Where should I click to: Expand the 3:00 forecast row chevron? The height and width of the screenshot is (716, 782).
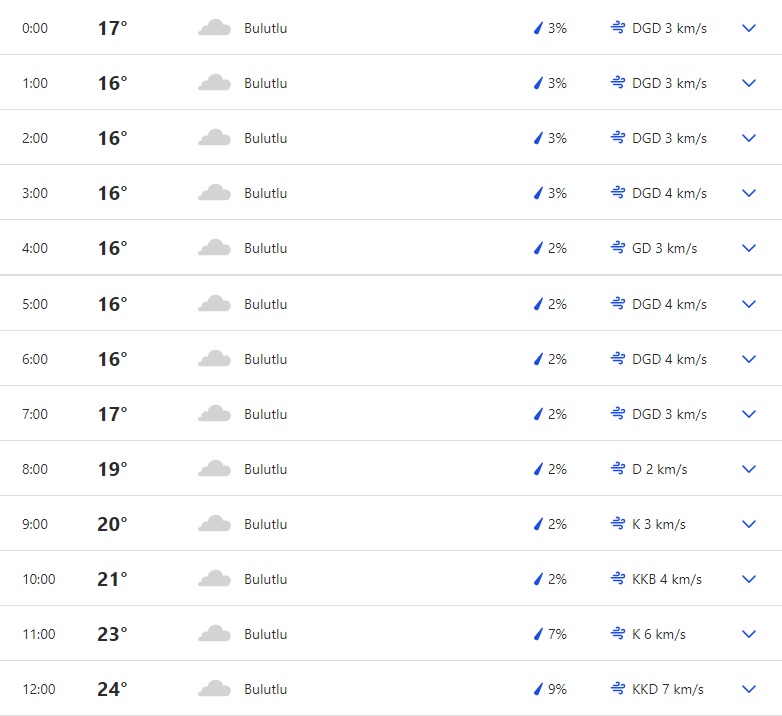click(x=749, y=193)
